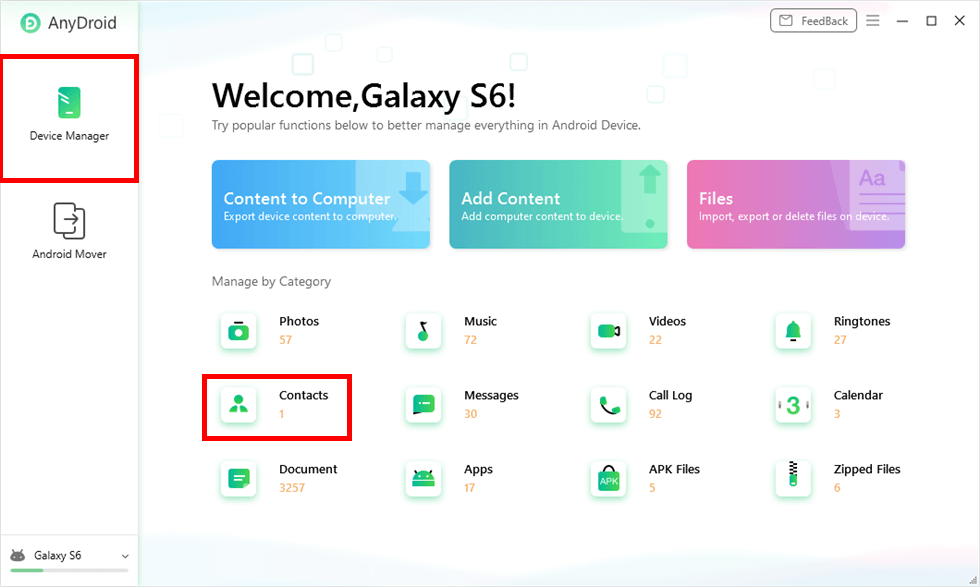Viewport: 980px width, 587px height.
Task: Open the Document category icon
Action: pos(238,479)
